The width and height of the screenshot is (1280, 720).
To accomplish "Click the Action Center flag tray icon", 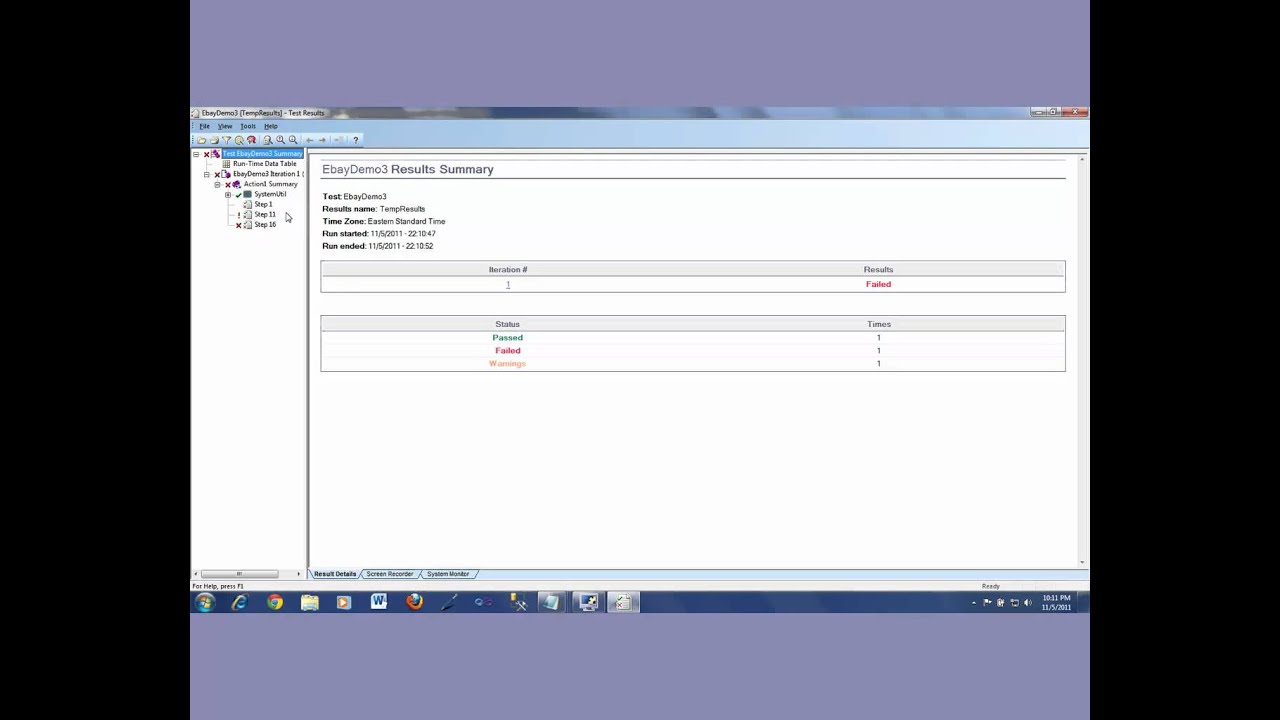I will pos(987,602).
